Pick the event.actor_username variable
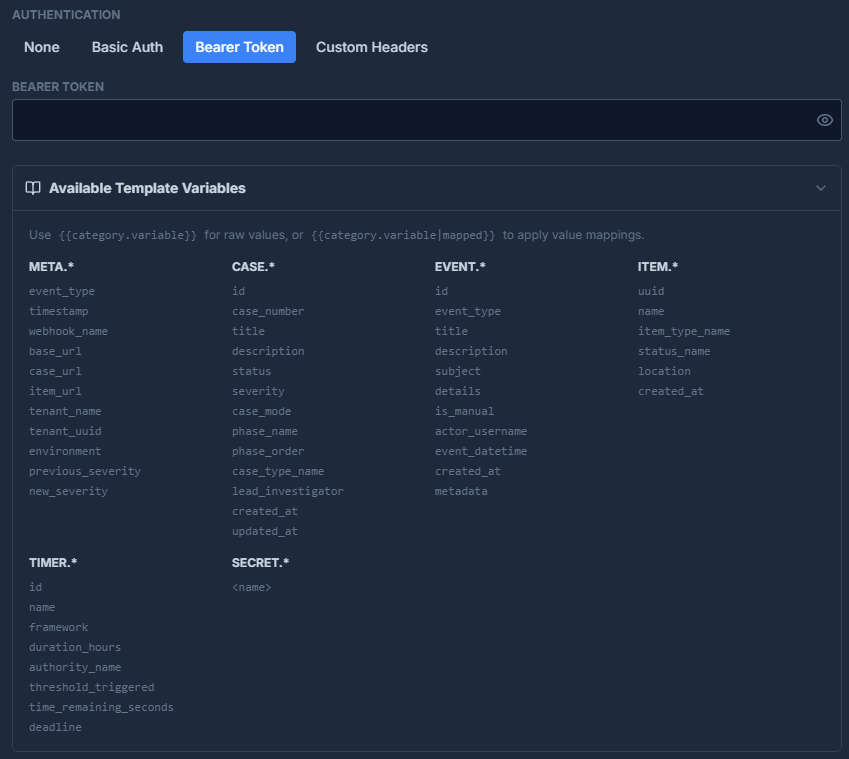The image size is (849, 759). click(x=482, y=431)
